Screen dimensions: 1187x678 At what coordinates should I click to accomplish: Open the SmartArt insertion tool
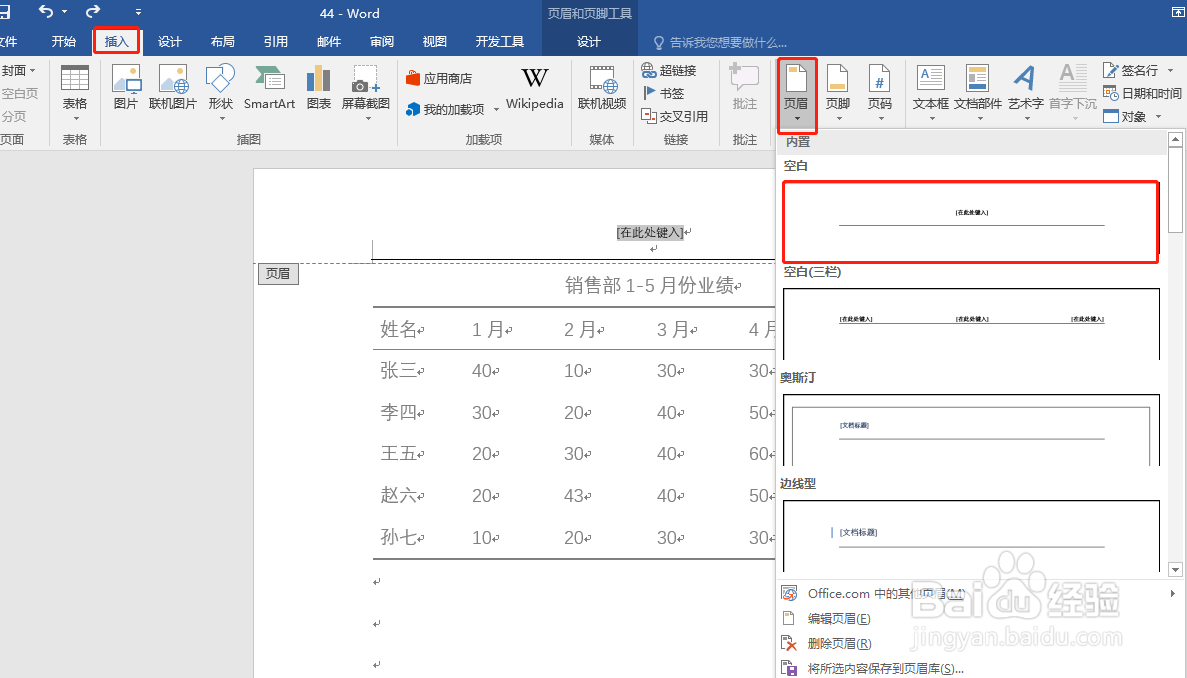point(268,90)
